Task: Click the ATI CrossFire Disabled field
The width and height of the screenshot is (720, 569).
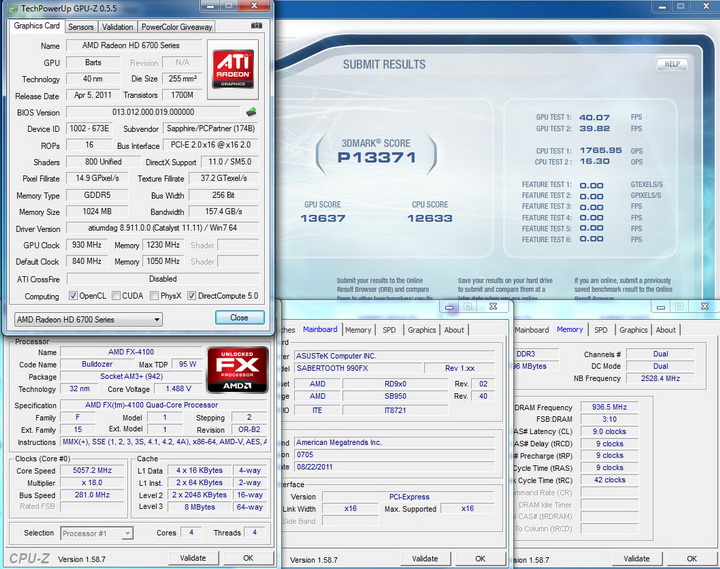Action: coord(163,279)
